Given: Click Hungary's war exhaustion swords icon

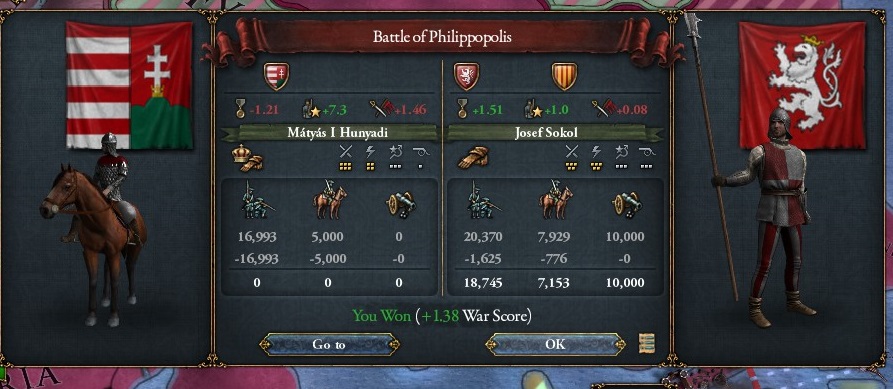Looking at the screenshot, I should click(x=378, y=109).
